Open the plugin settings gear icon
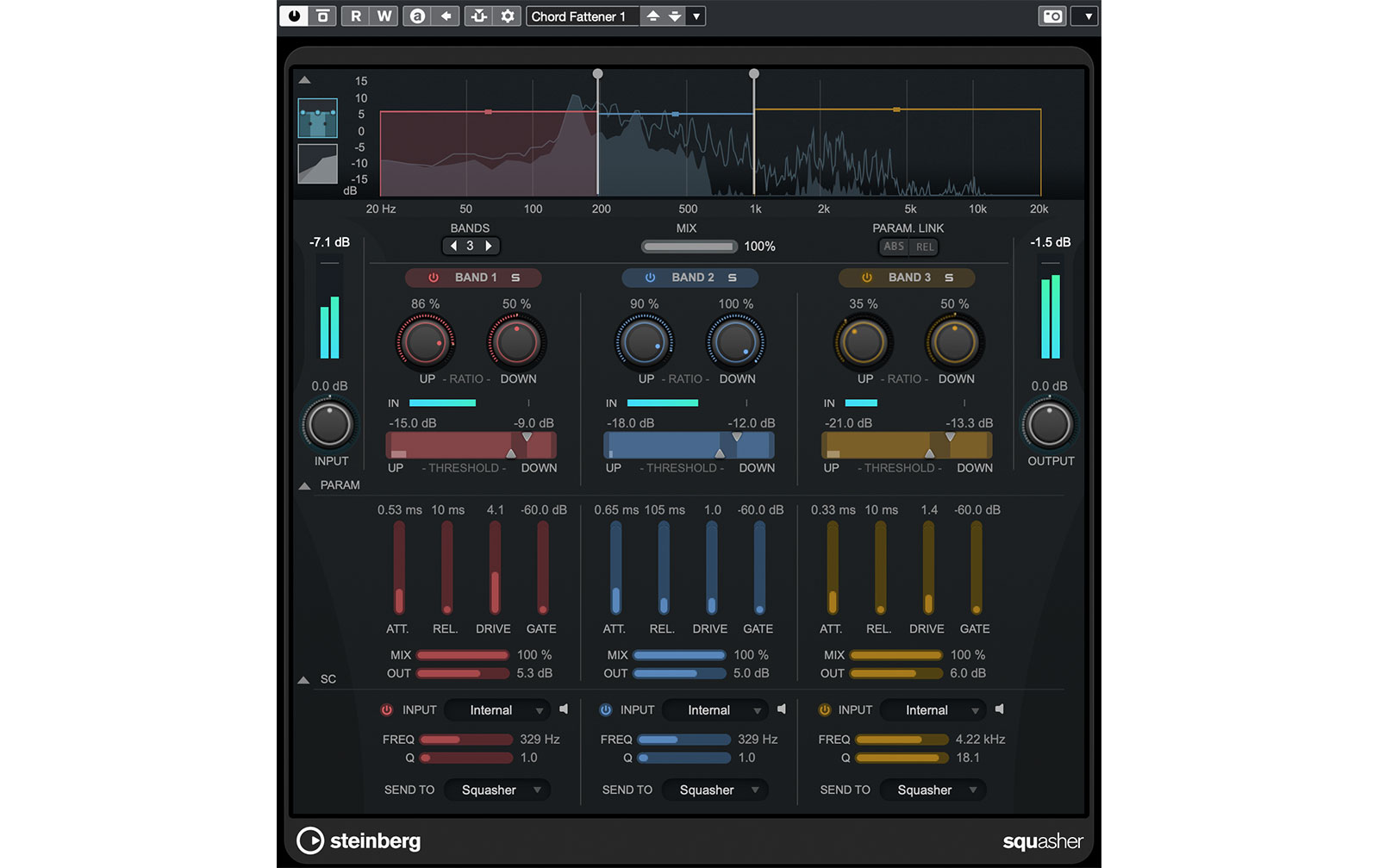1379x868 pixels. click(508, 16)
